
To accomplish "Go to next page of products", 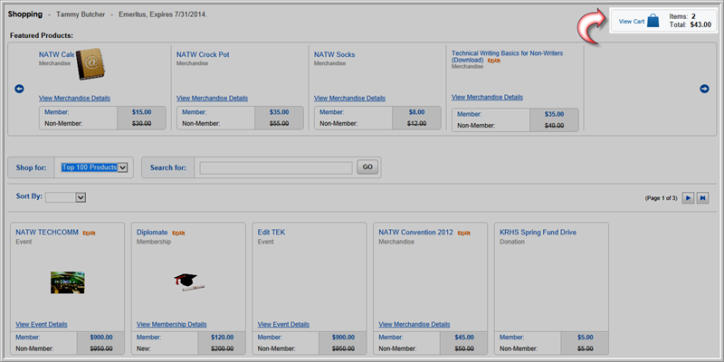I will point(688,198).
